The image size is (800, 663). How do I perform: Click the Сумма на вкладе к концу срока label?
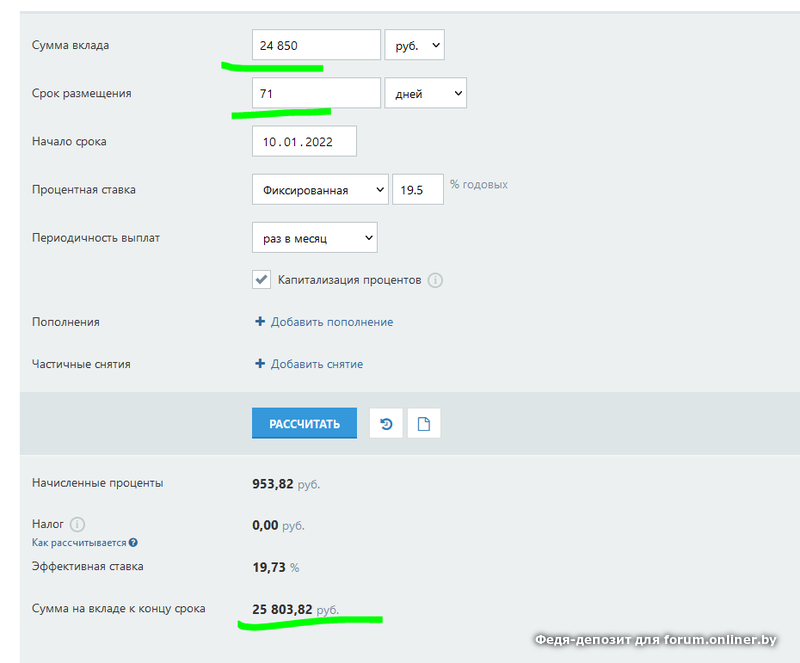(118, 608)
